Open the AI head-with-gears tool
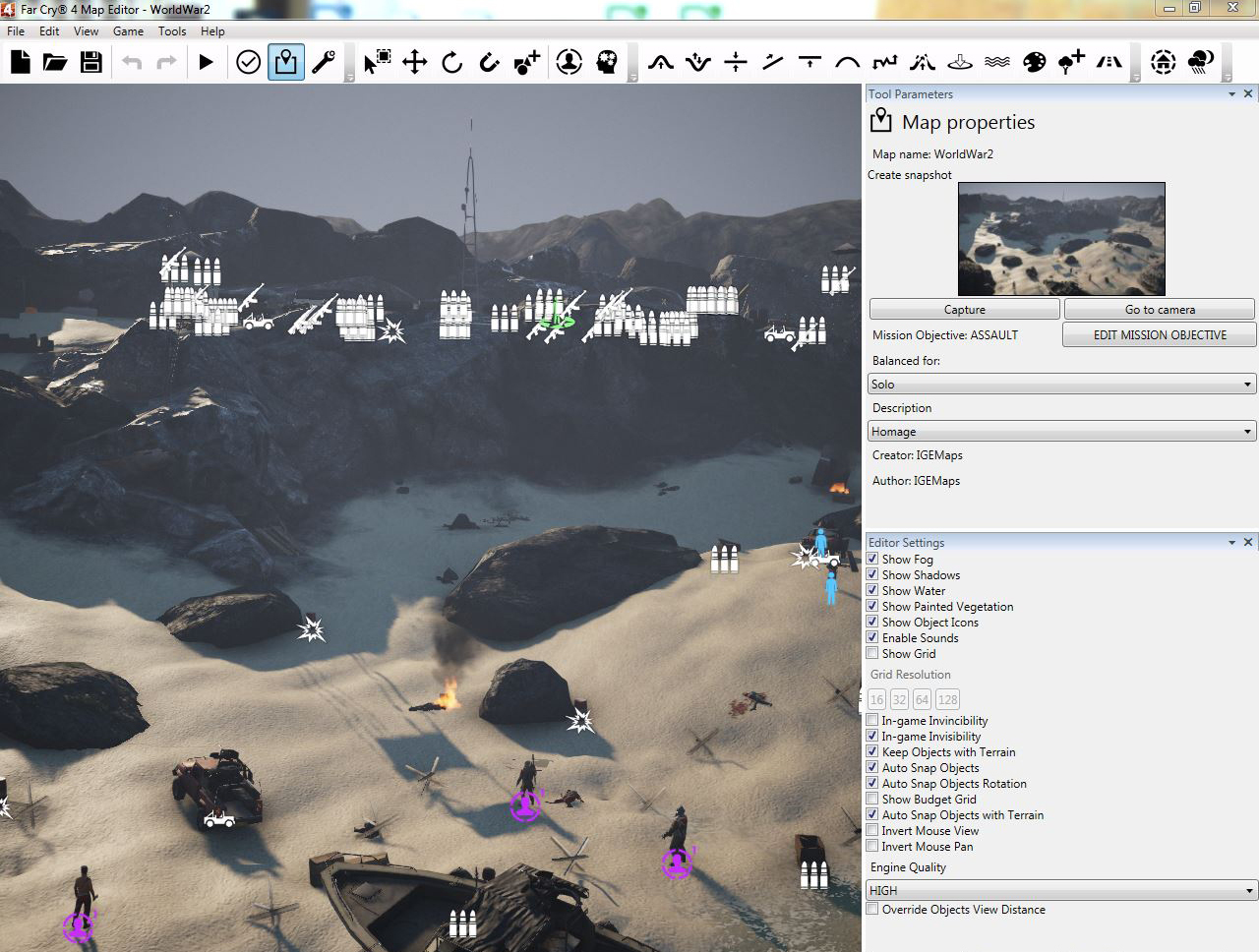Viewport: 1259px width, 952px height. (607, 62)
